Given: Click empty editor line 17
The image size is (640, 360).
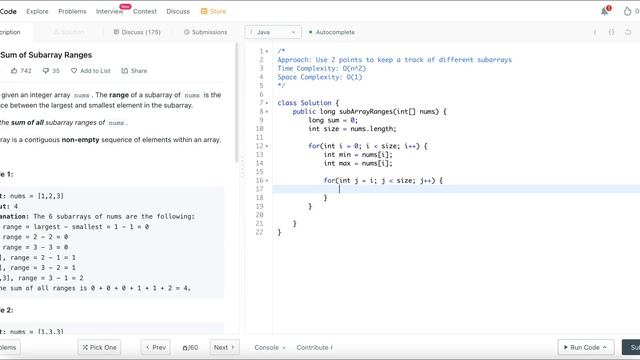Looking at the screenshot, I should pos(456,189).
